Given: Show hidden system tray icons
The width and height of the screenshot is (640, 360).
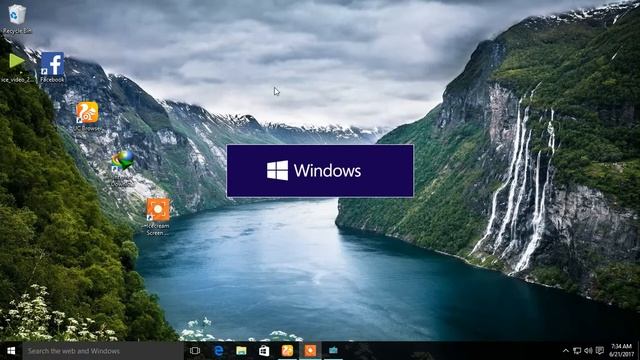Looking at the screenshot, I should point(566,351).
